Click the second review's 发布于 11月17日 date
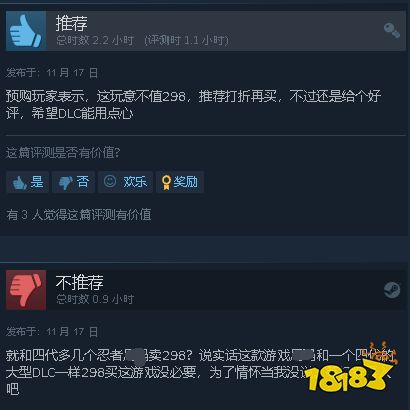The image size is (410, 410). click(x=52, y=332)
